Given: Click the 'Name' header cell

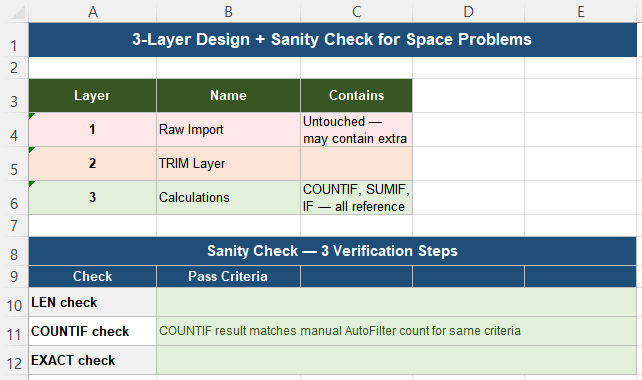Looking at the screenshot, I should (x=228, y=95).
